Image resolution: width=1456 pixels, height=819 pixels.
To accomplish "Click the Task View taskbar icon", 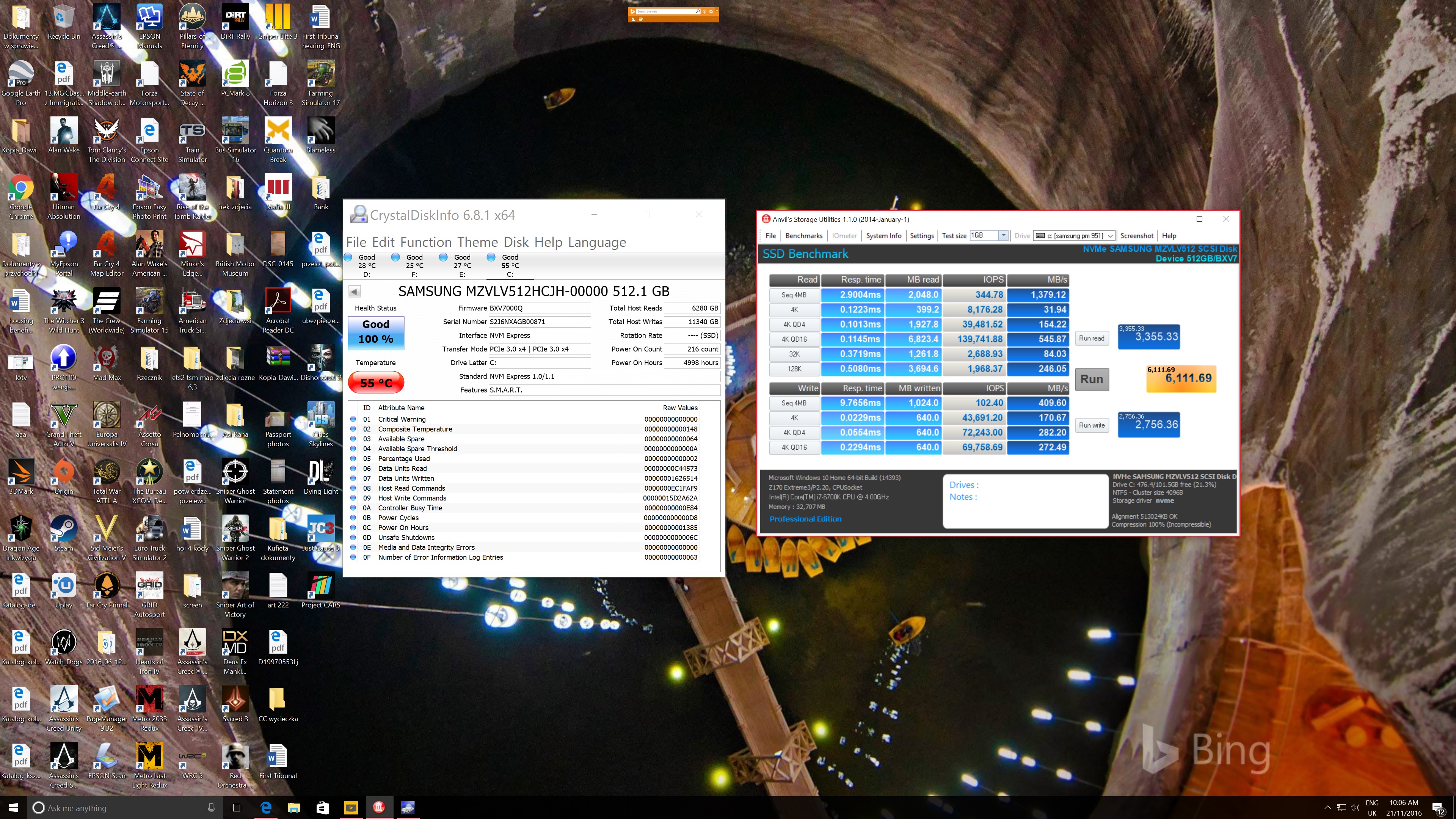I will point(237,807).
